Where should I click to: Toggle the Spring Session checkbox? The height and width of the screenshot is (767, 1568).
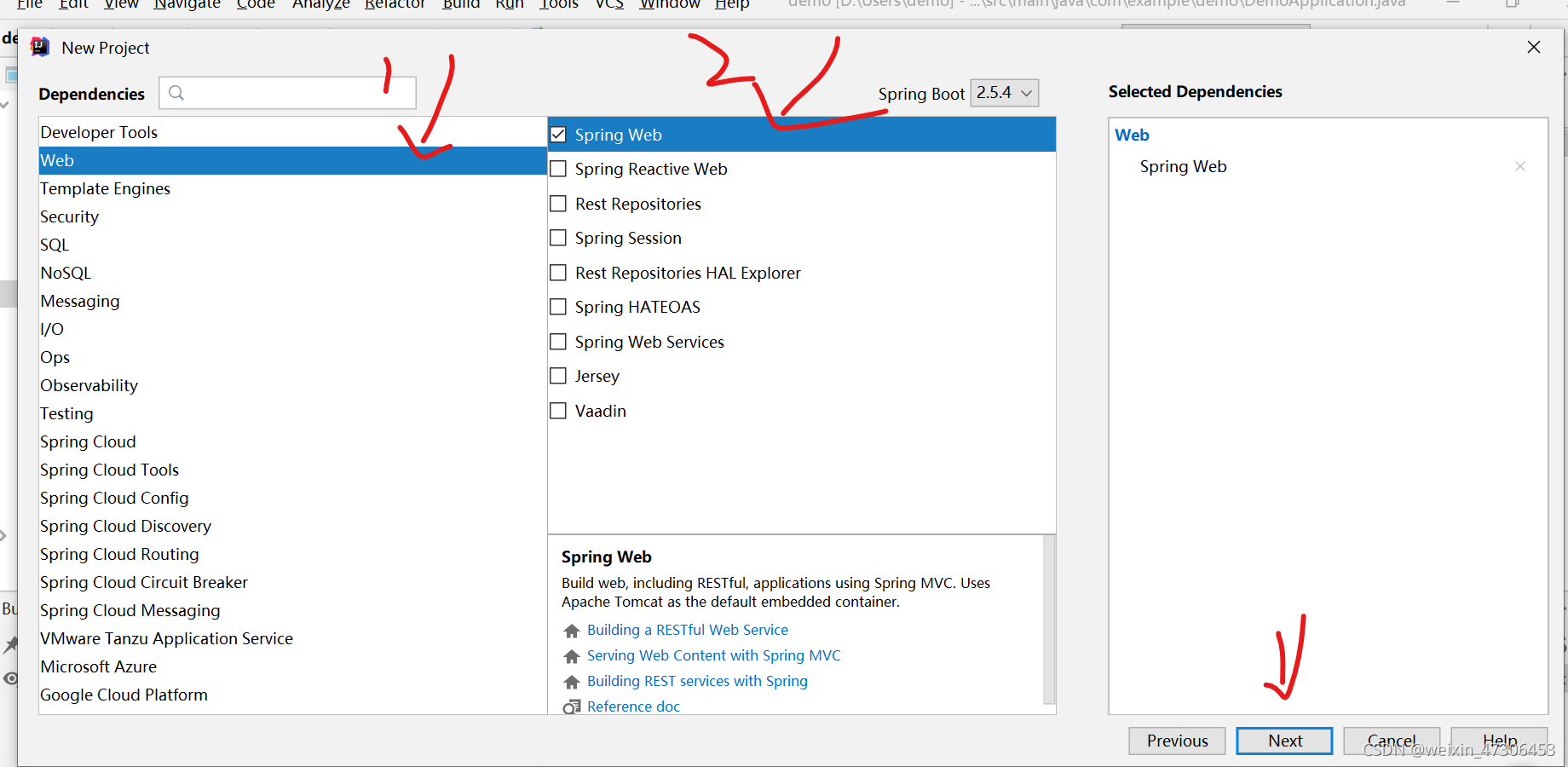point(558,238)
